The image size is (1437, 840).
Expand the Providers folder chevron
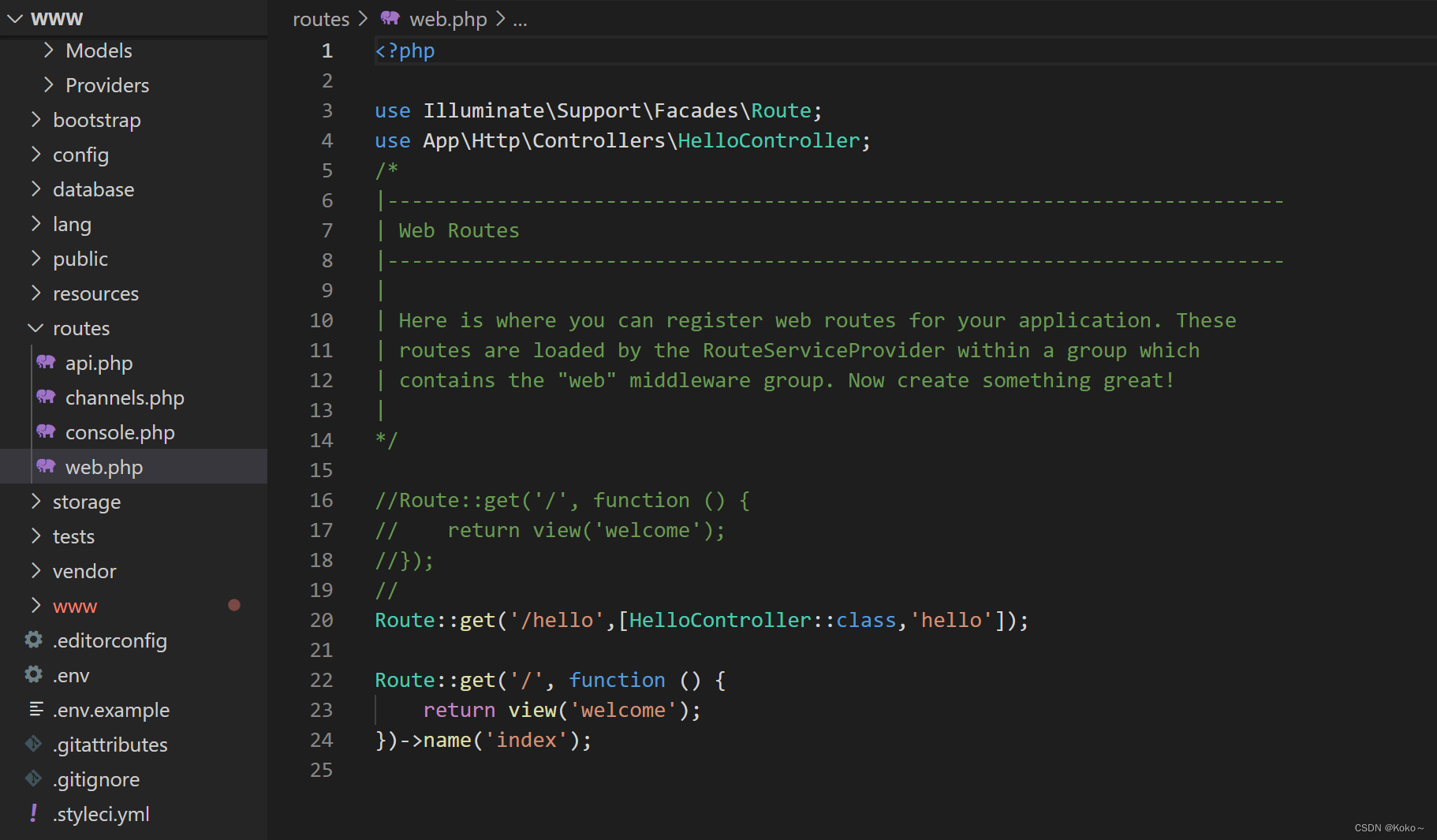(49, 84)
